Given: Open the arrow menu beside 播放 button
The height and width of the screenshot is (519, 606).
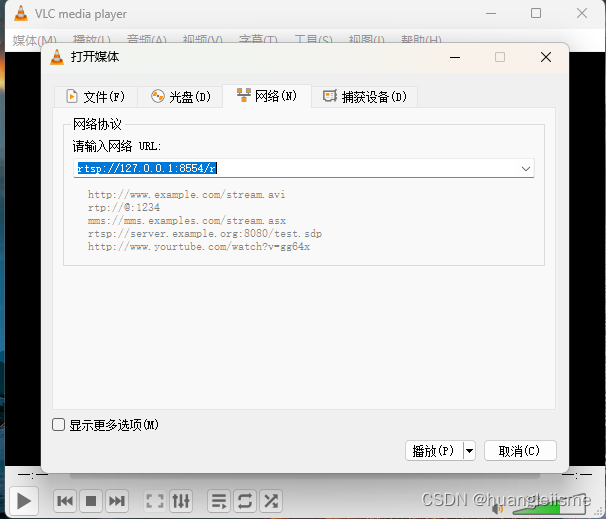Looking at the screenshot, I should [469, 451].
